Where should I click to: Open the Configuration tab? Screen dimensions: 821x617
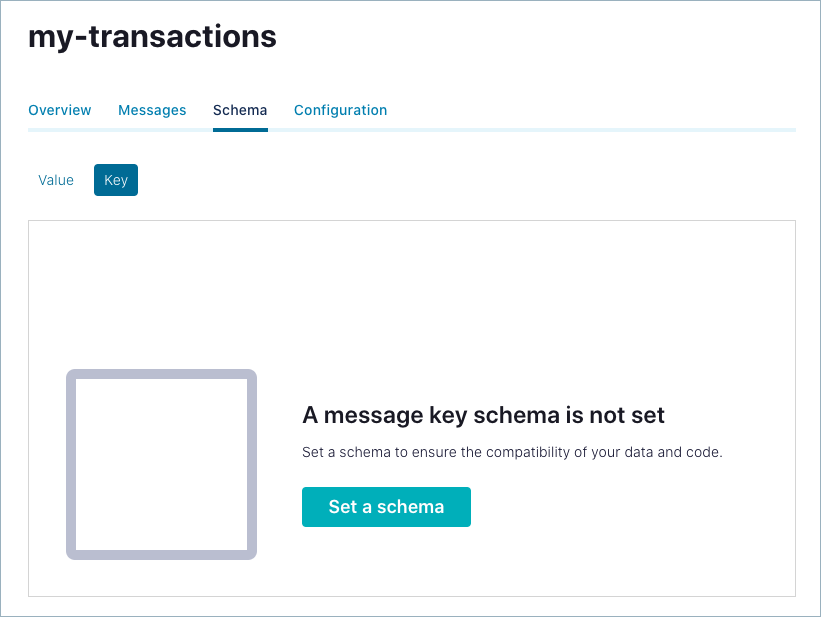(340, 110)
